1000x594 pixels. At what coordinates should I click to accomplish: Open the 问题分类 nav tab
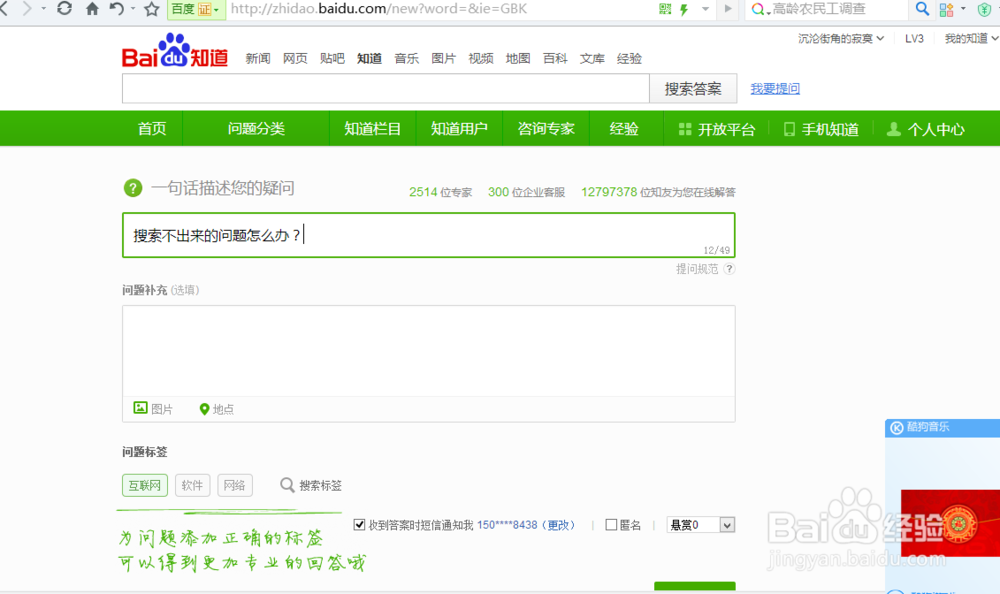(x=256, y=129)
